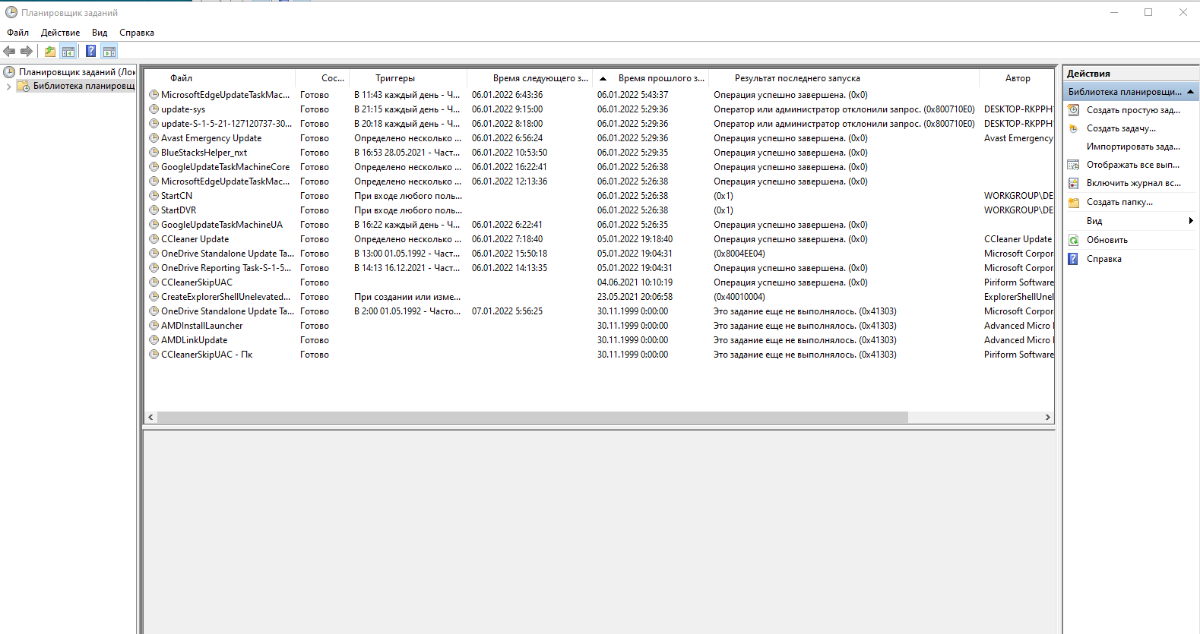Click Справка in the Actions pane
The width and height of the screenshot is (1200, 634).
[1104, 258]
